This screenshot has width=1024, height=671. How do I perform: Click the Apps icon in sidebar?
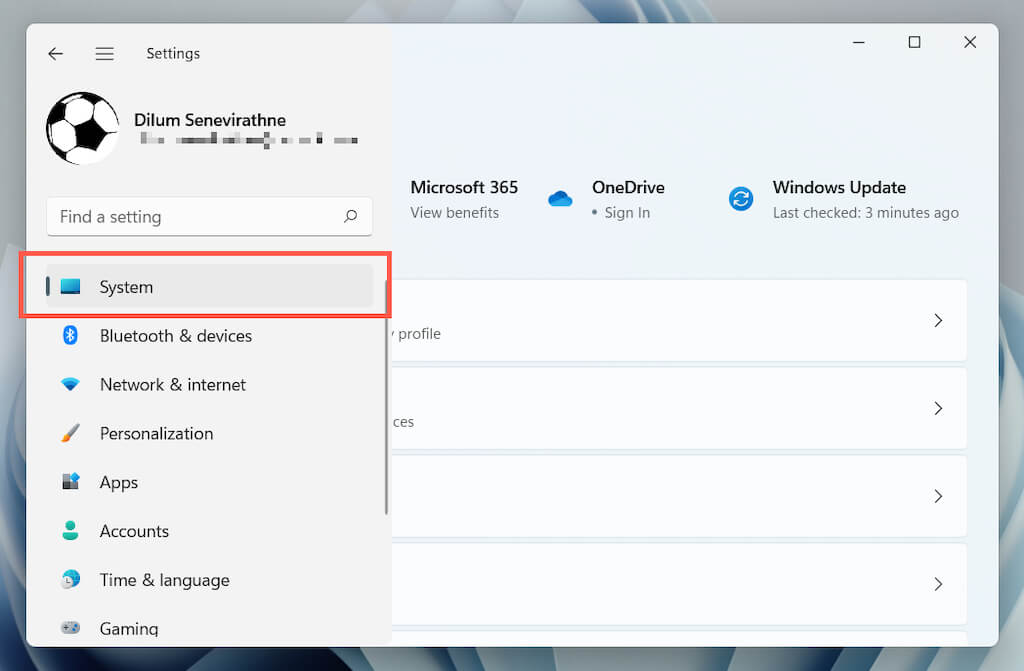click(70, 482)
